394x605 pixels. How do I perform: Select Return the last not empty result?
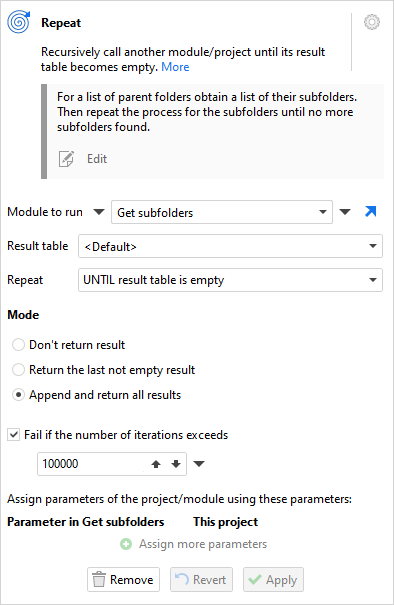[19, 370]
